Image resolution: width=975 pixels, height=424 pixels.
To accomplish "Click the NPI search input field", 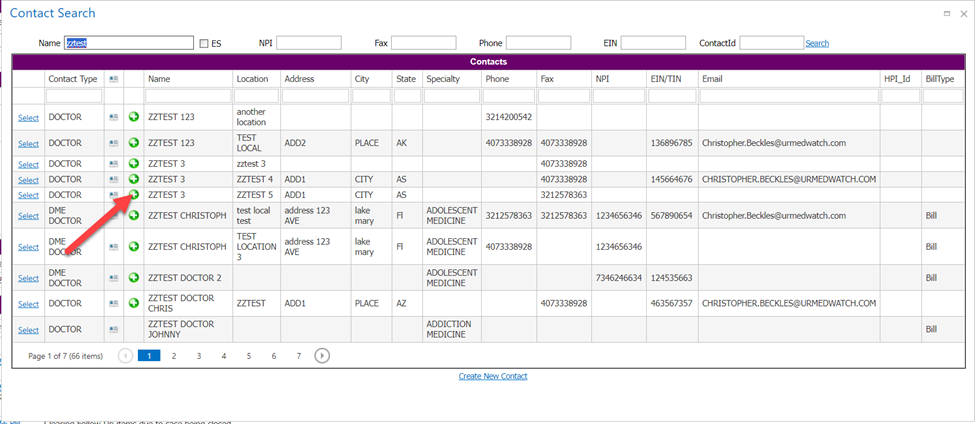I will point(308,43).
